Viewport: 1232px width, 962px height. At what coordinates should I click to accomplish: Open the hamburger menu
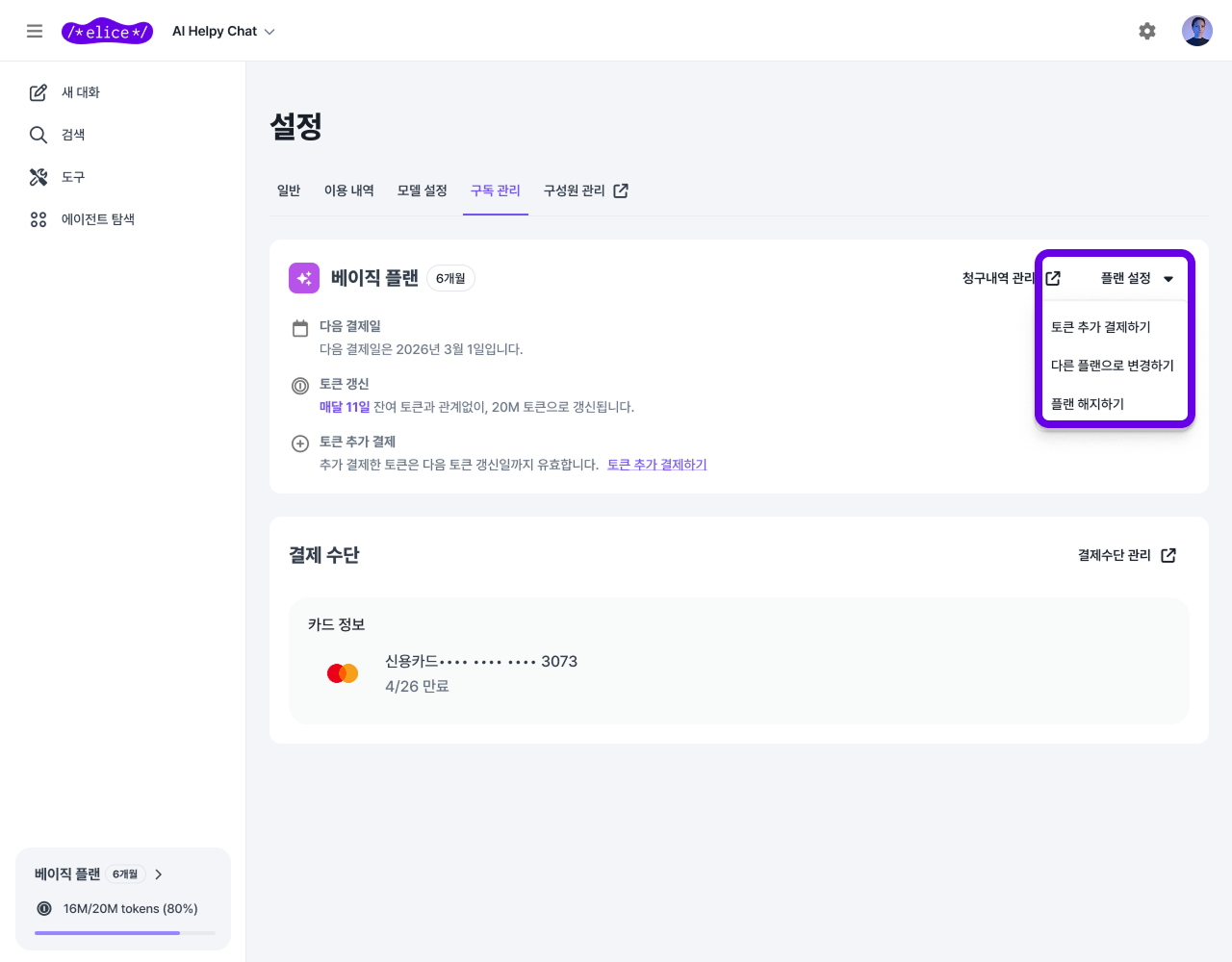[x=35, y=30]
